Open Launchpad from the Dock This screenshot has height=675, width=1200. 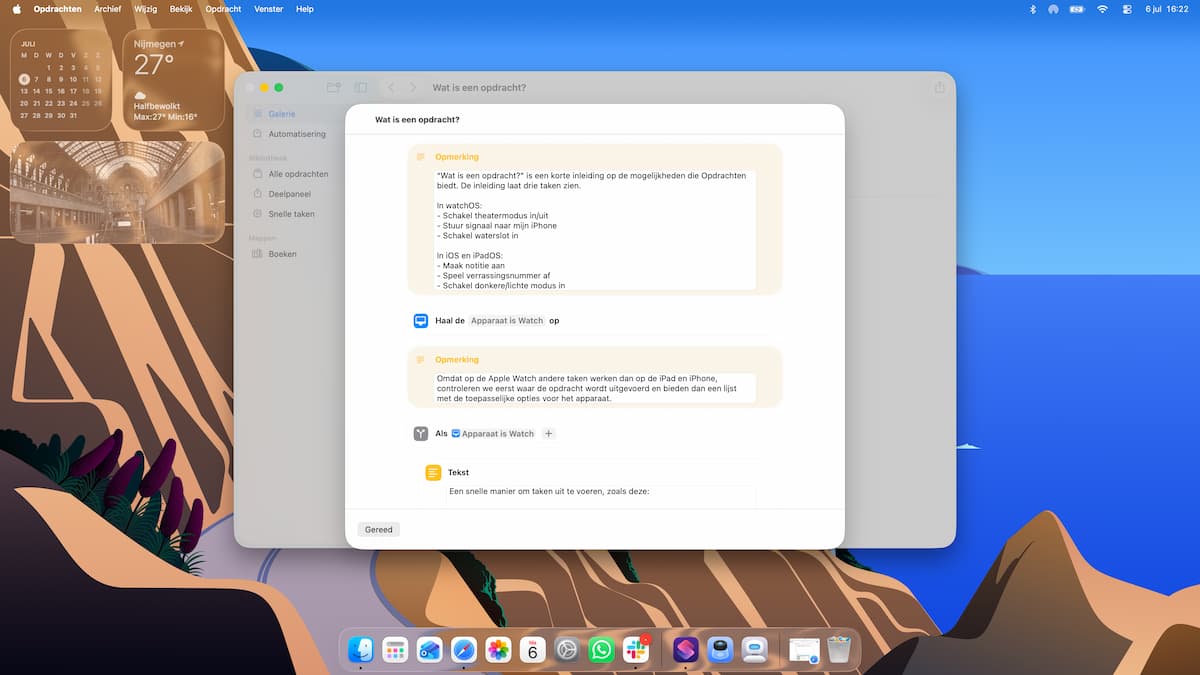[395, 650]
